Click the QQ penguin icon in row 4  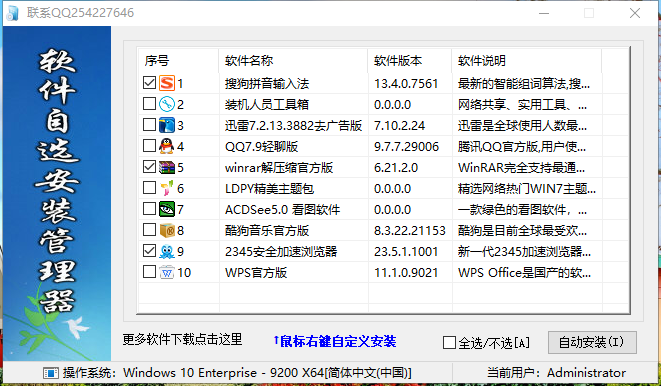(x=167, y=146)
